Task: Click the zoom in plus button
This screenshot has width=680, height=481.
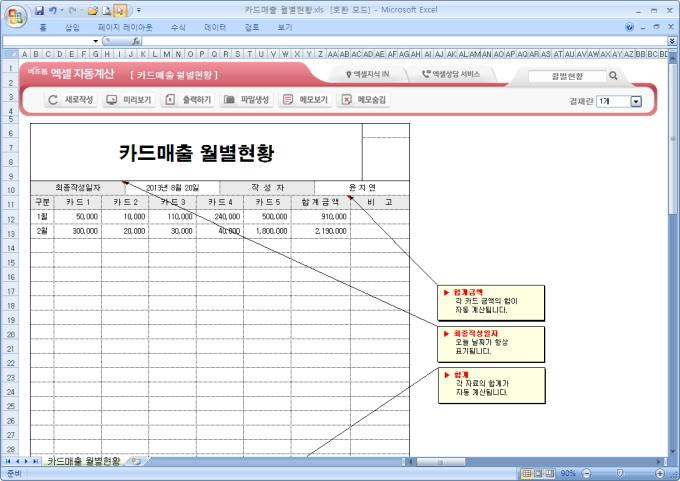Action: coord(660,473)
